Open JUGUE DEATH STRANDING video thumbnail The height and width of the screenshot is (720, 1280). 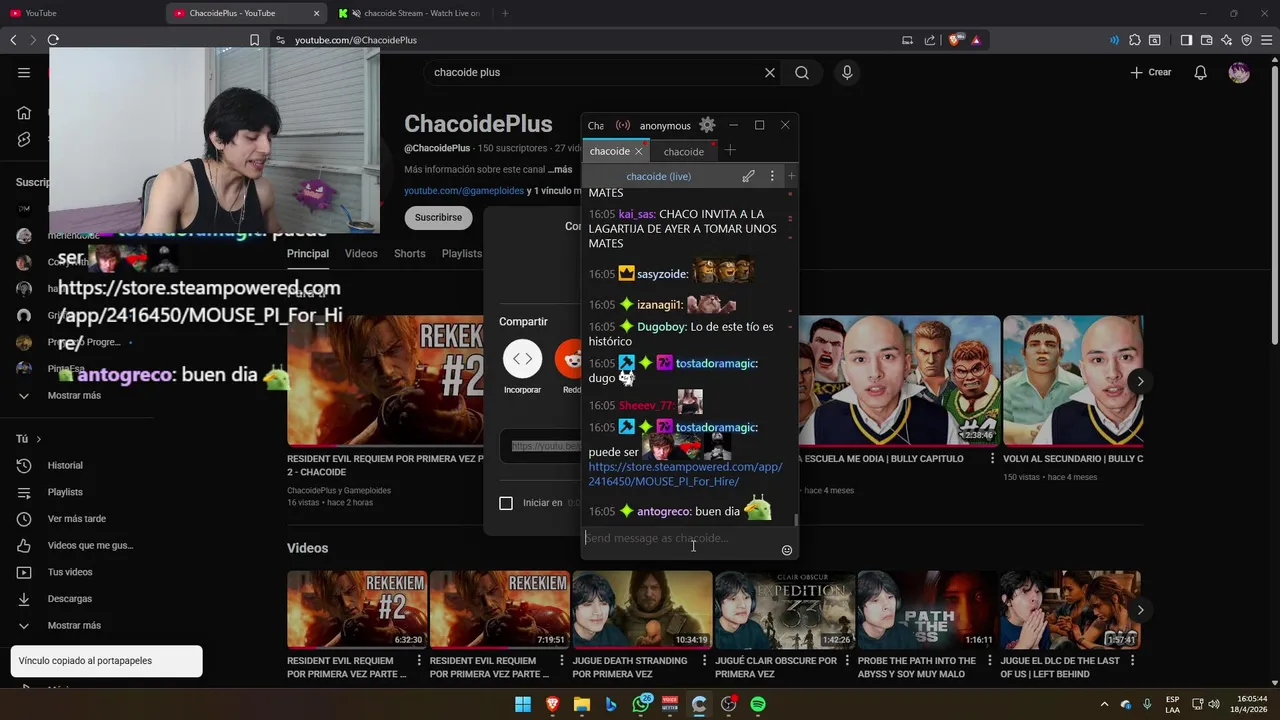coord(642,609)
